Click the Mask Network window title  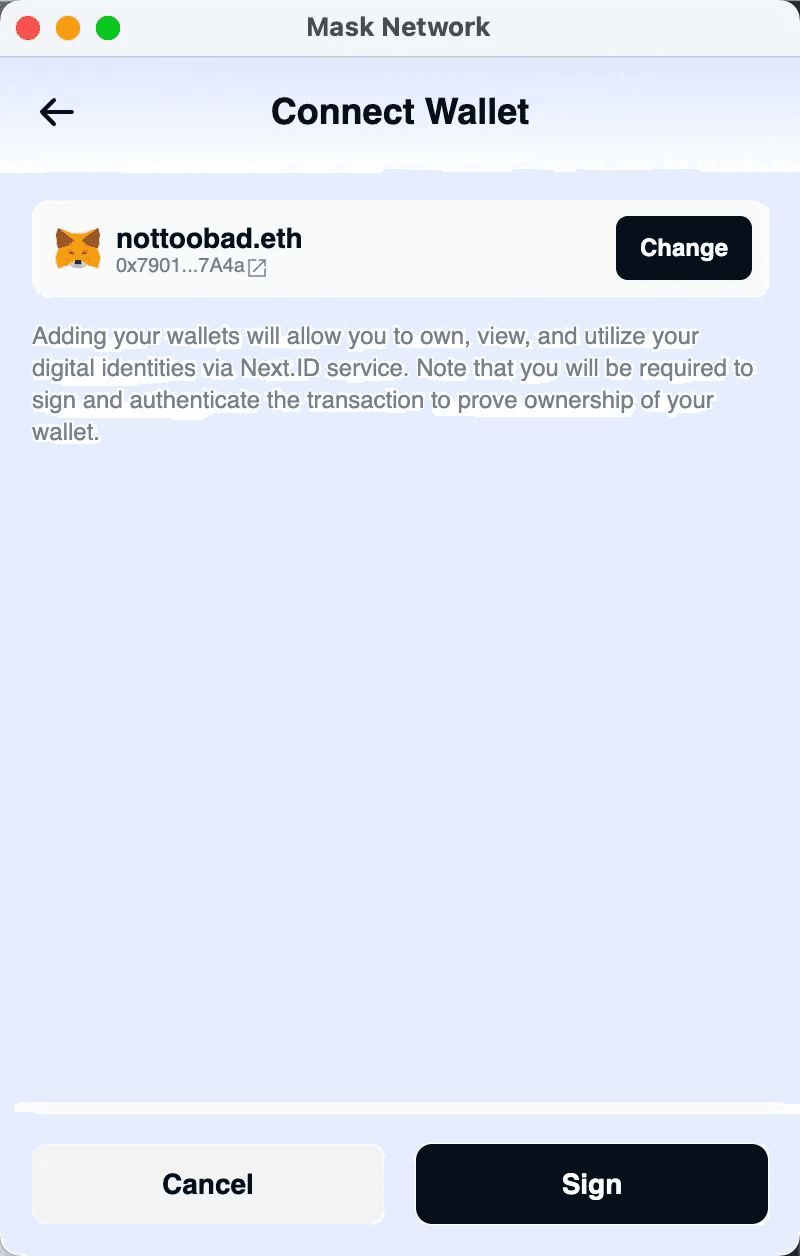pos(398,27)
